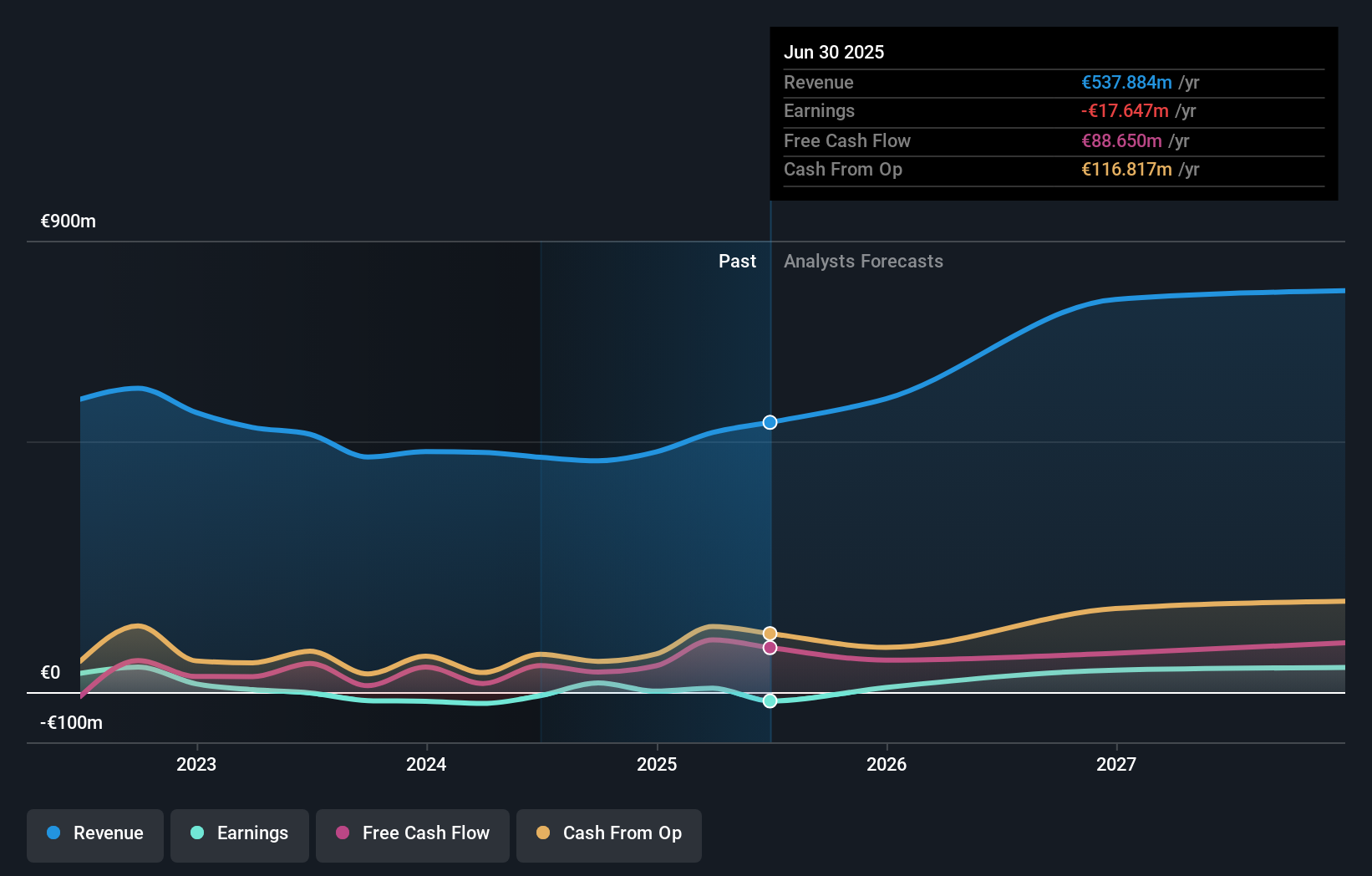Click the €900m axis gridline label
Screen dimensions: 1372x876
(67, 221)
